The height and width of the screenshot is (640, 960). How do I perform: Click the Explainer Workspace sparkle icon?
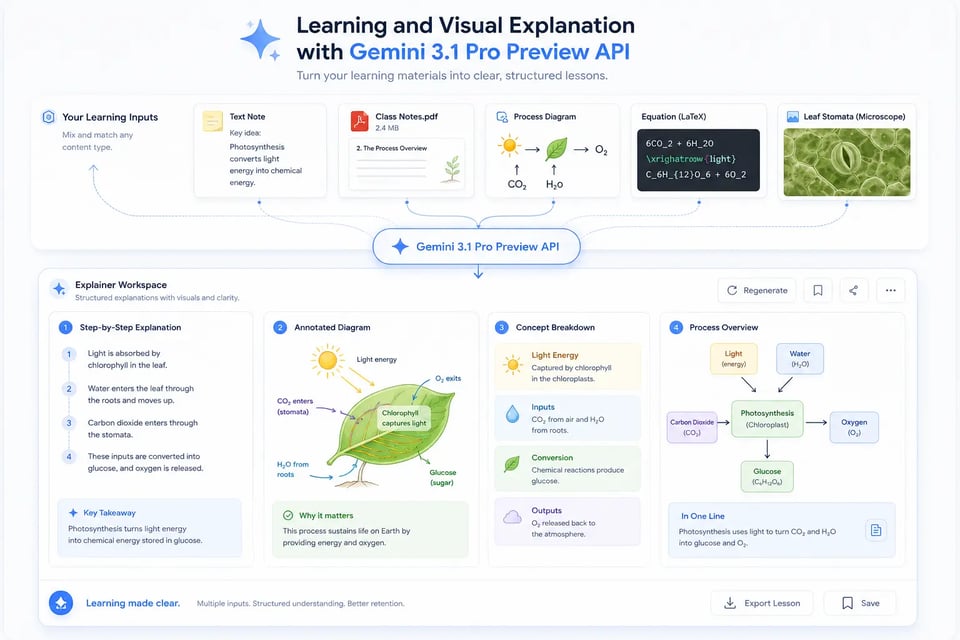coord(59,288)
